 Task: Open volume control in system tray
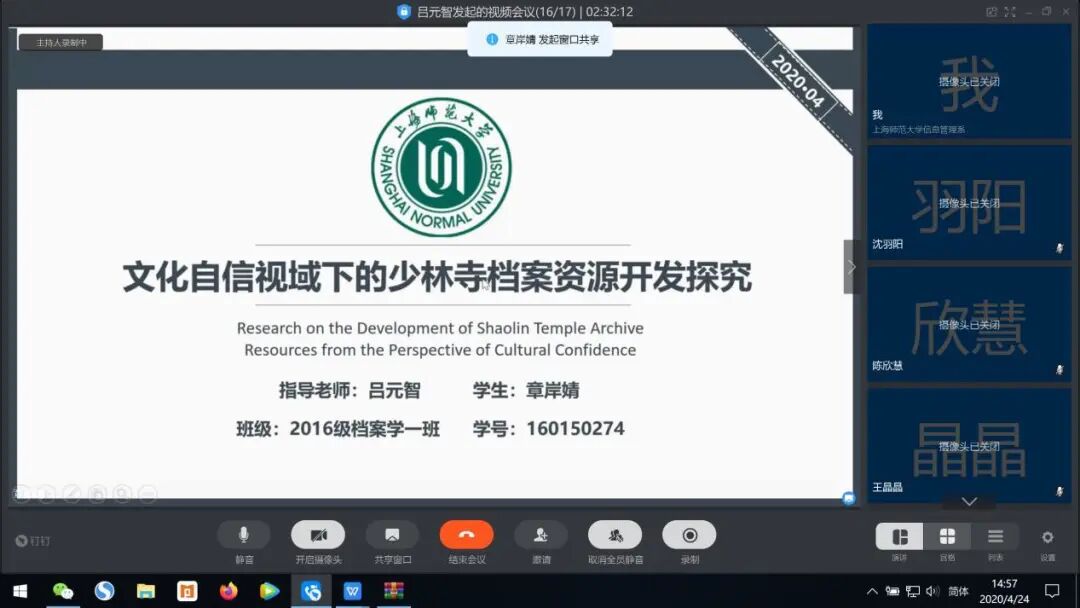click(933, 591)
